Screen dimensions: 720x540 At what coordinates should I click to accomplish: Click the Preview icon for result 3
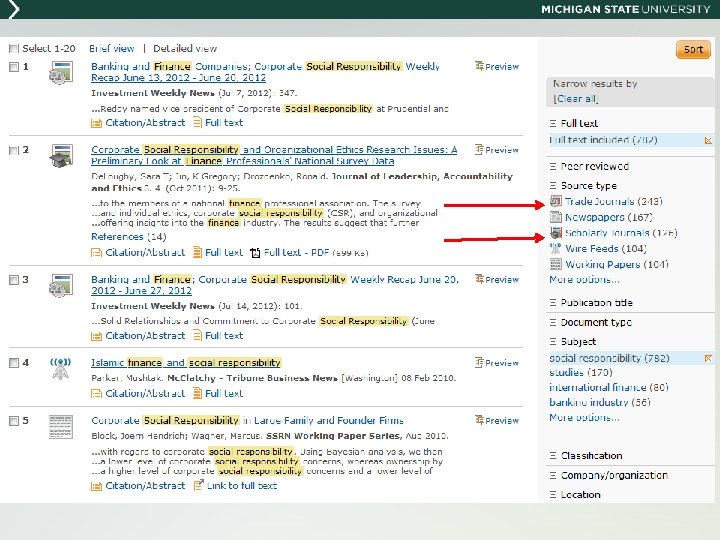point(479,279)
